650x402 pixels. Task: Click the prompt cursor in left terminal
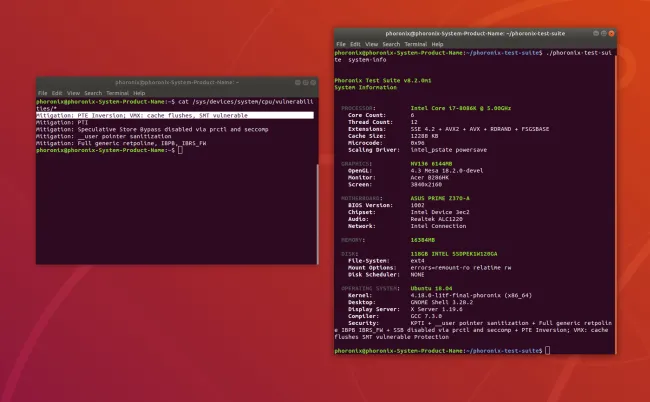180,150
